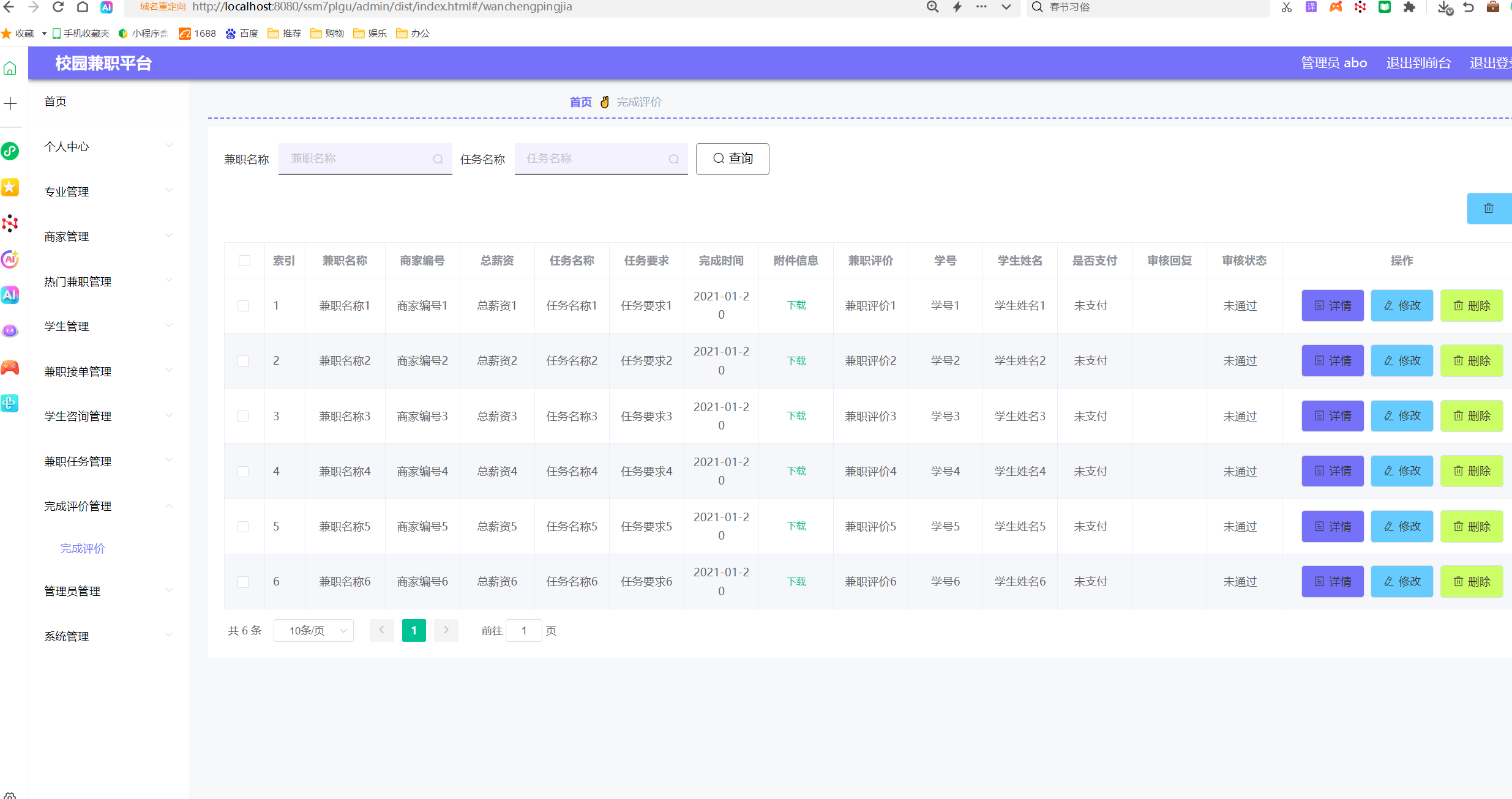Click the green home icon in left sidebar

pos(10,69)
